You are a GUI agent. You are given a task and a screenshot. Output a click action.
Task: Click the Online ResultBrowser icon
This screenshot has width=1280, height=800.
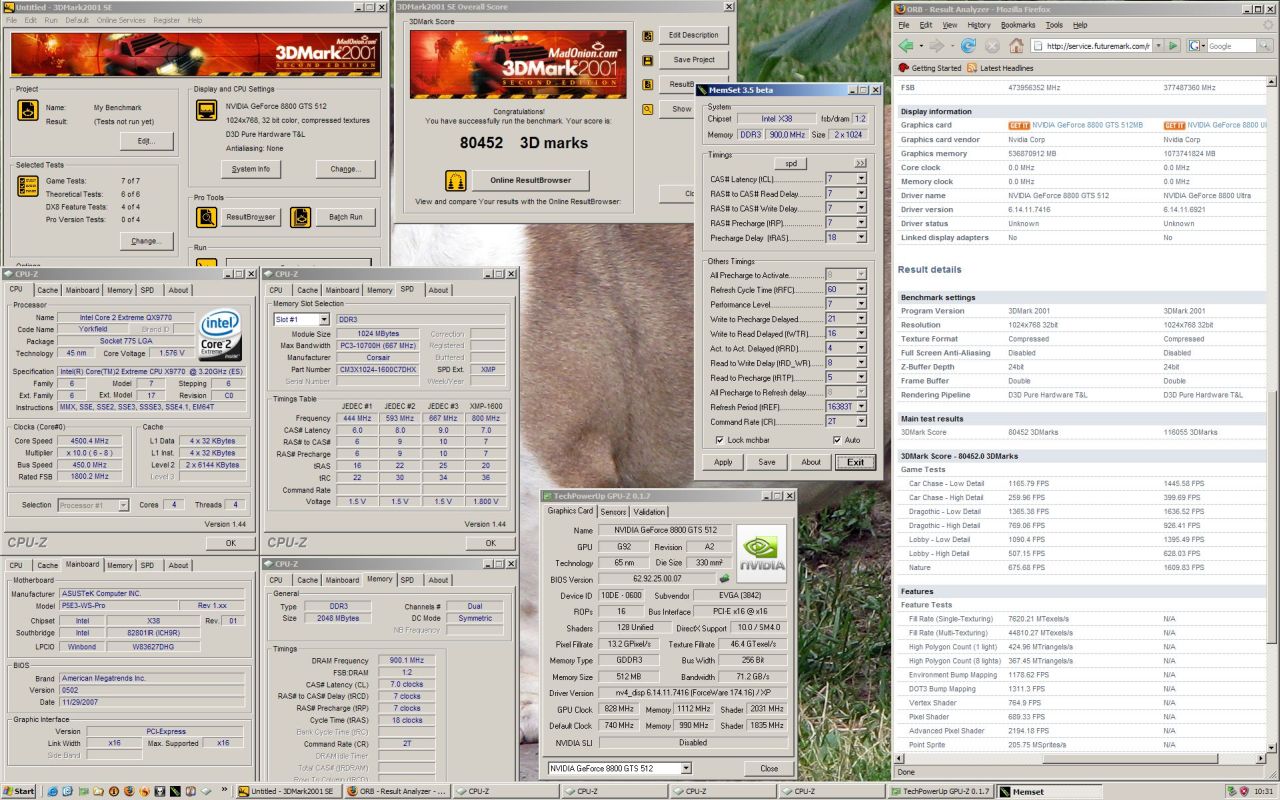[x=456, y=181]
